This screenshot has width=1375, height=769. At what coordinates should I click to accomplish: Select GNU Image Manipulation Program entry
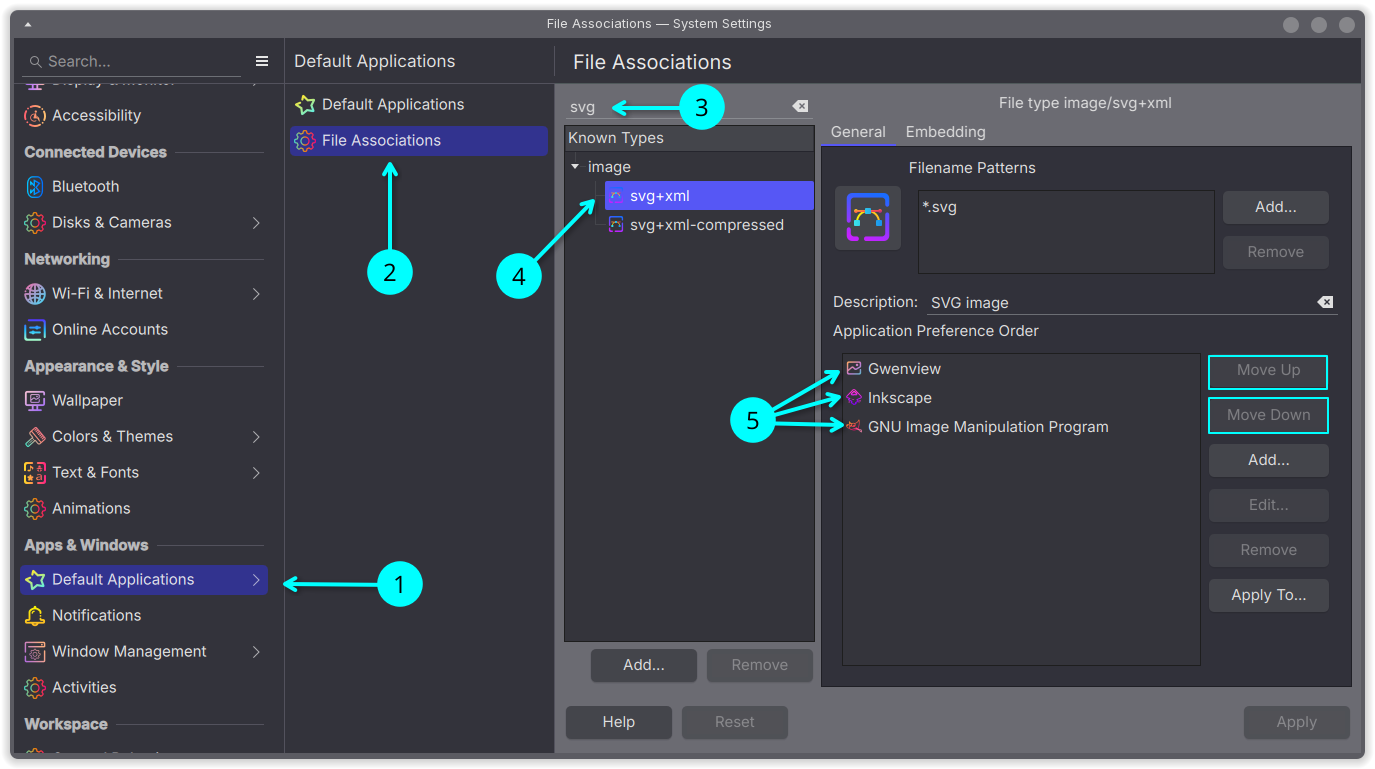pos(1020,427)
